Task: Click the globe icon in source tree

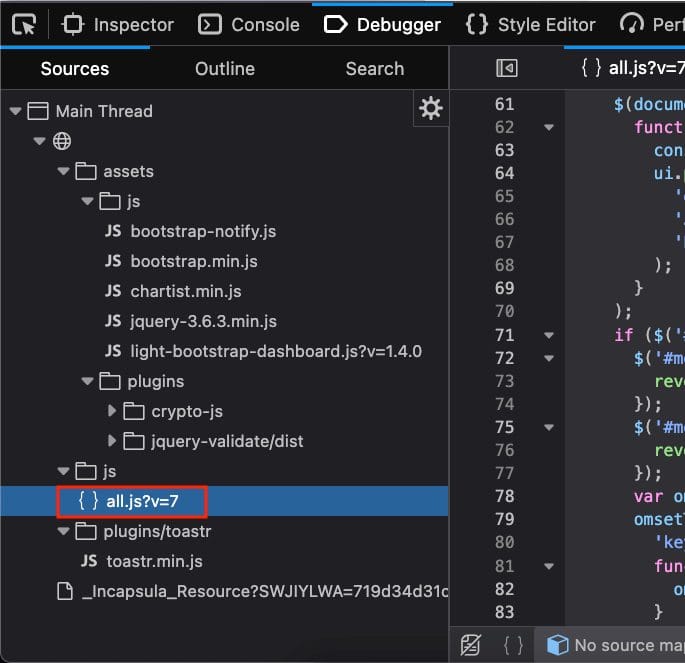Action: point(62,141)
